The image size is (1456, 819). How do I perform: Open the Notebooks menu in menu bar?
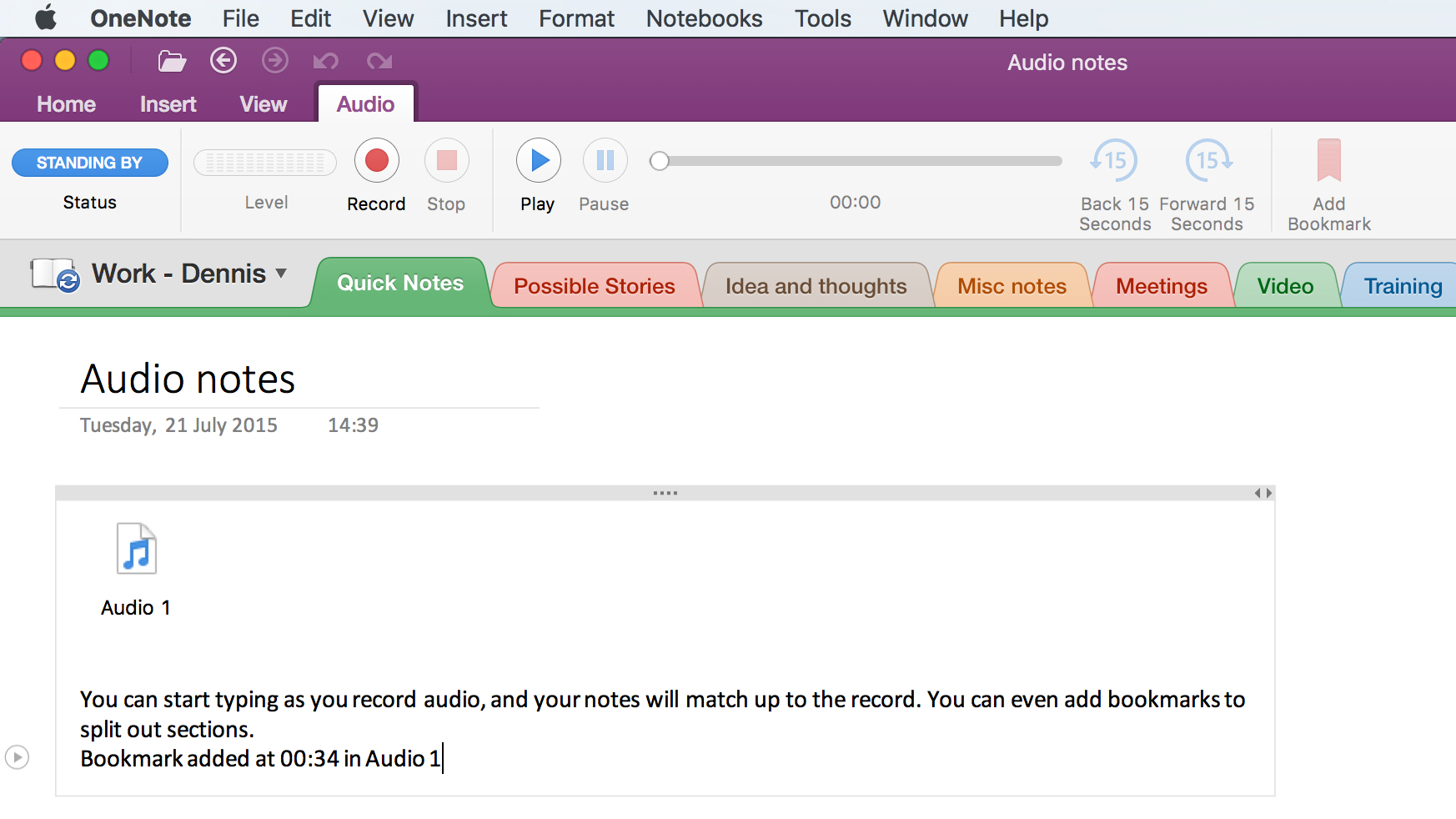[703, 18]
